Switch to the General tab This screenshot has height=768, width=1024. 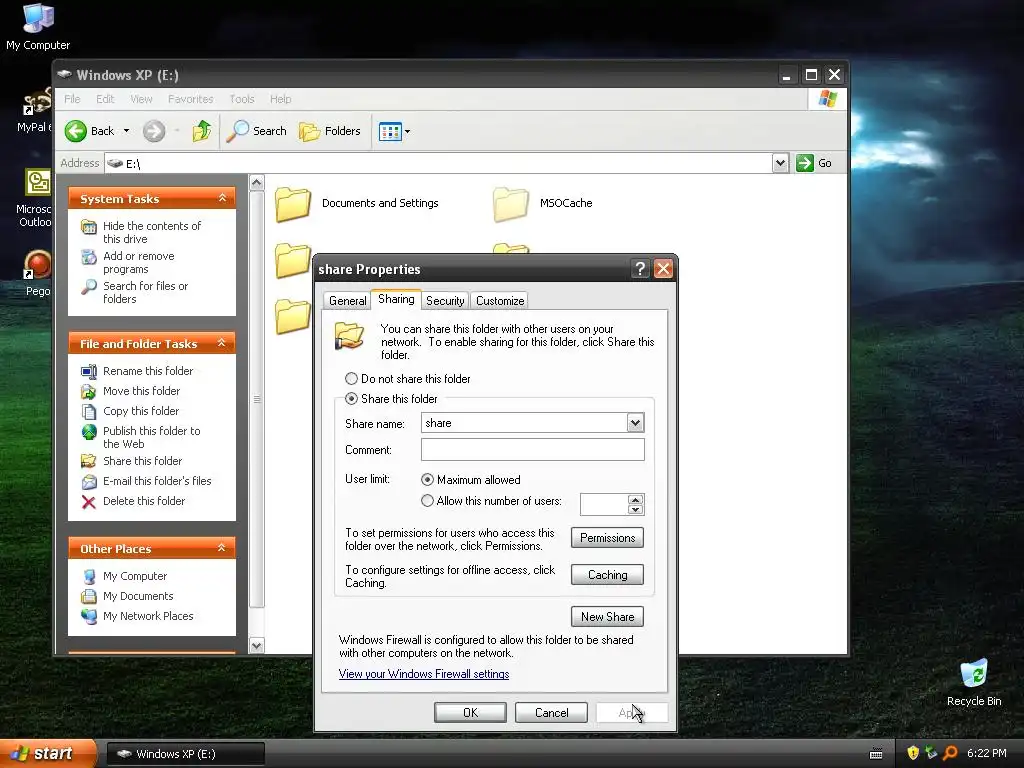pyautogui.click(x=347, y=300)
